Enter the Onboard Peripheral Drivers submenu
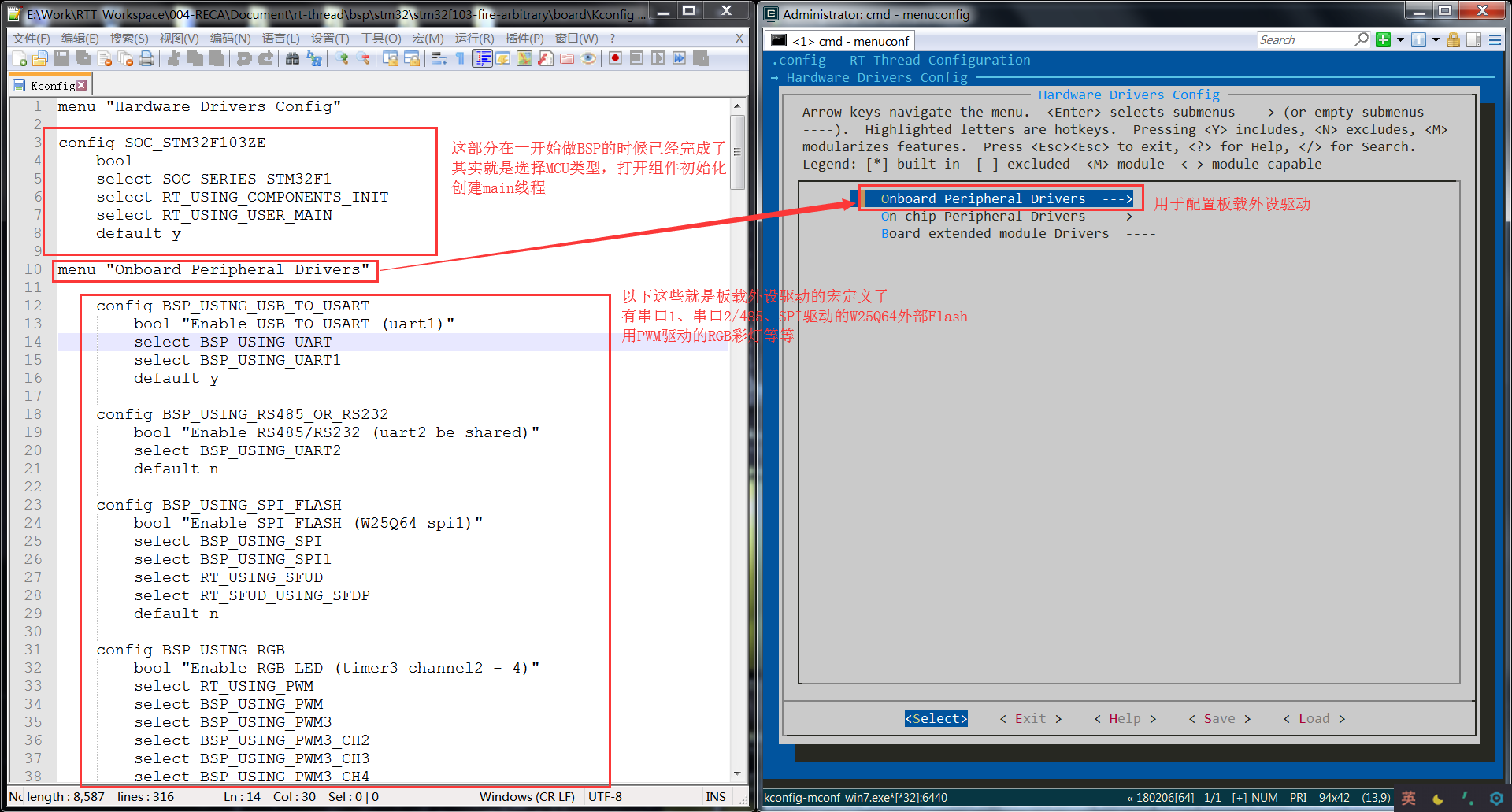 (1000, 198)
